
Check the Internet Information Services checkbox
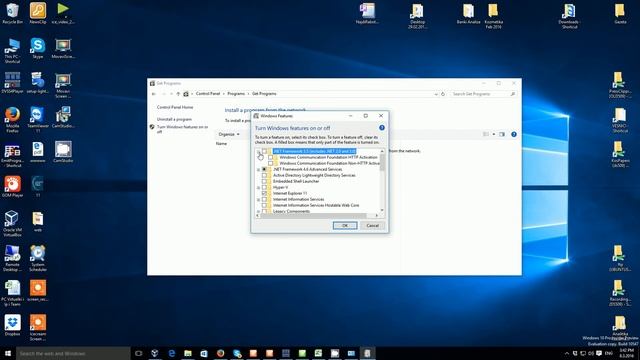264,199
